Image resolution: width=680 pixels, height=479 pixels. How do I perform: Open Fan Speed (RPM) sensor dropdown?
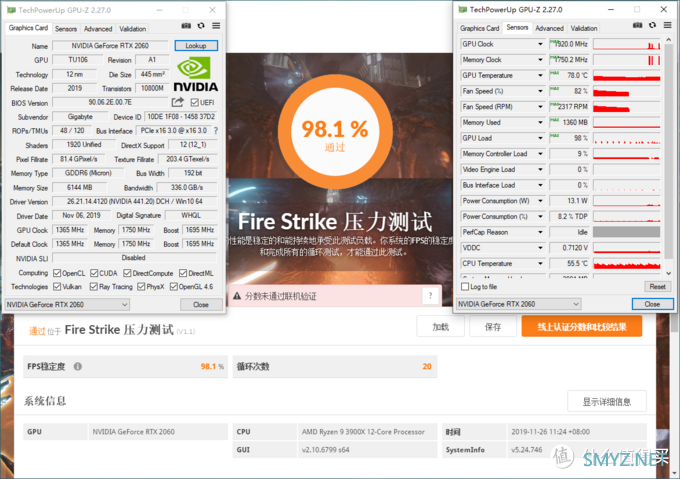[x=540, y=107]
